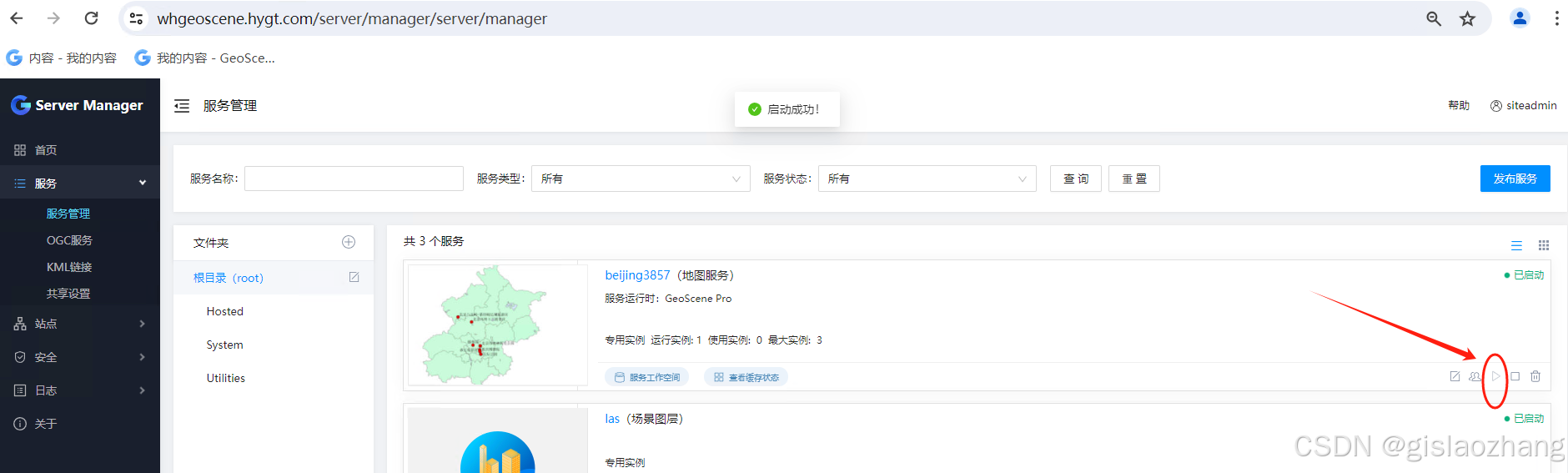Reload the page with the refresh icon
Image resolution: width=1568 pixels, height=473 pixels.
pyautogui.click(x=92, y=18)
